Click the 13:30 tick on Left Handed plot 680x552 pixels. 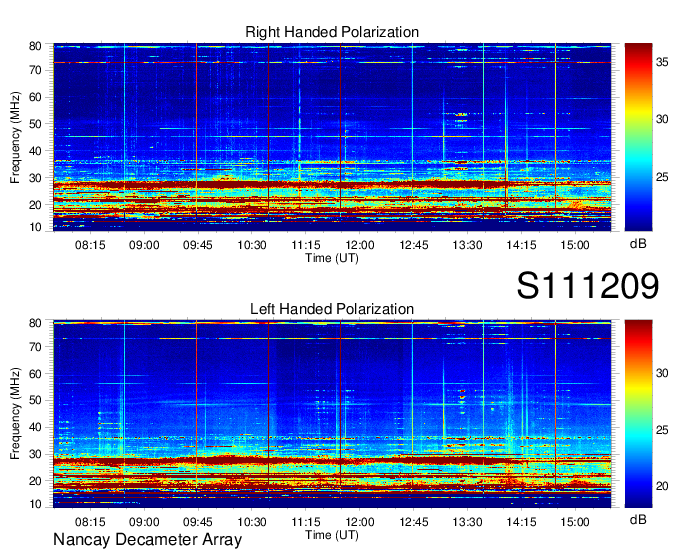point(468,522)
